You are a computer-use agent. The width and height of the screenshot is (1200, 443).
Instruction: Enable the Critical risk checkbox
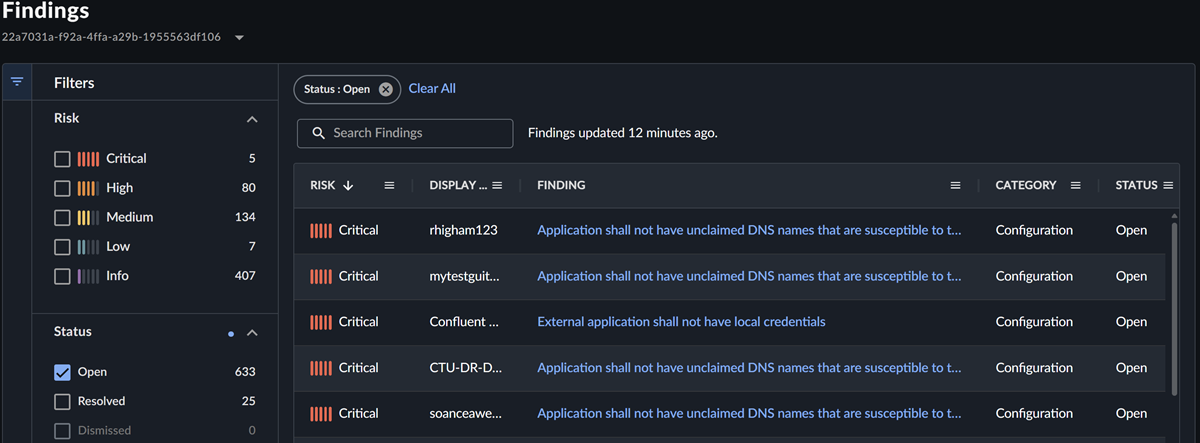pyautogui.click(x=62, y=159)
